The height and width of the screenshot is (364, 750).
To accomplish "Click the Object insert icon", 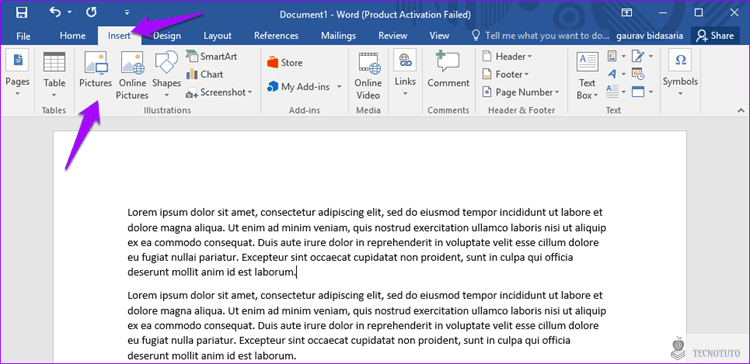I will 638,91.
